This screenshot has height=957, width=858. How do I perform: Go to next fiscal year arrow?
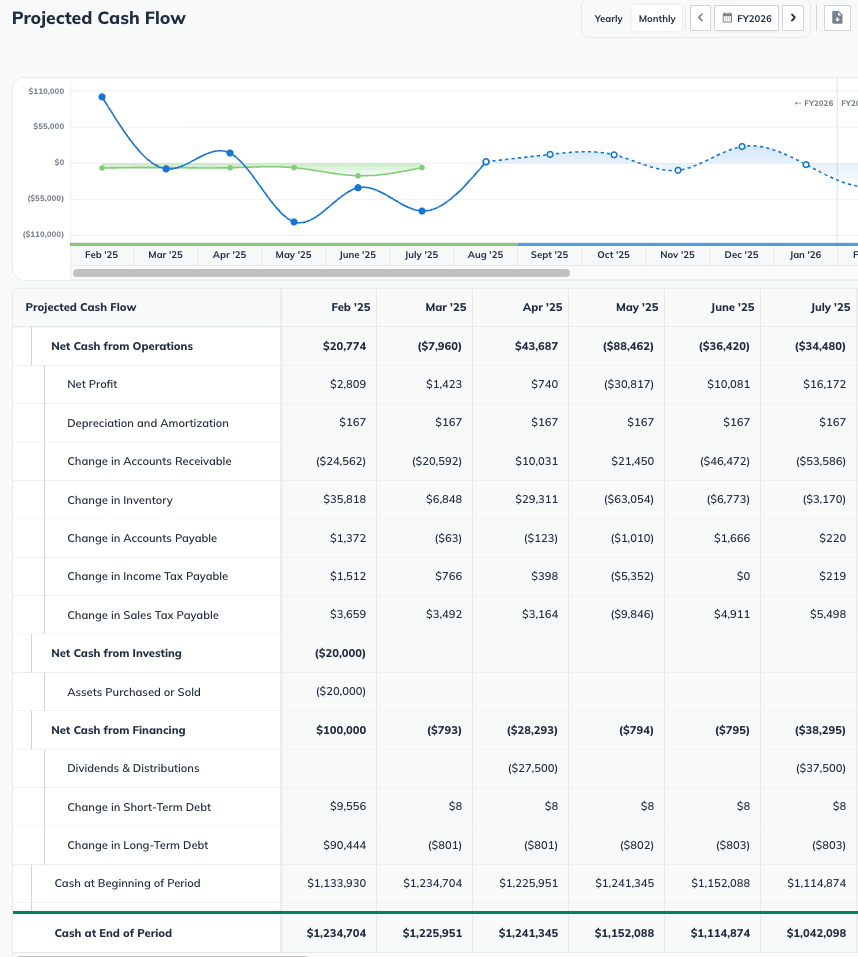(x=793, y=18)
